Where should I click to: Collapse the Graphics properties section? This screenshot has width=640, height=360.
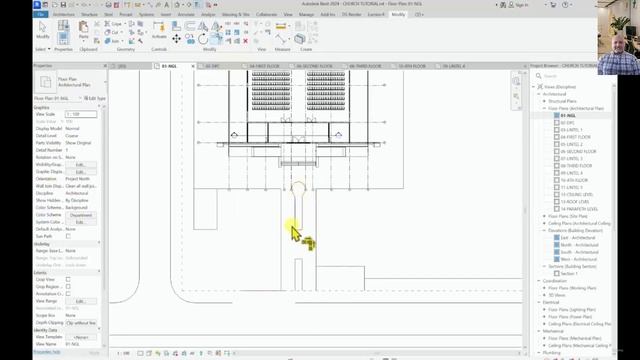point(99,107)
